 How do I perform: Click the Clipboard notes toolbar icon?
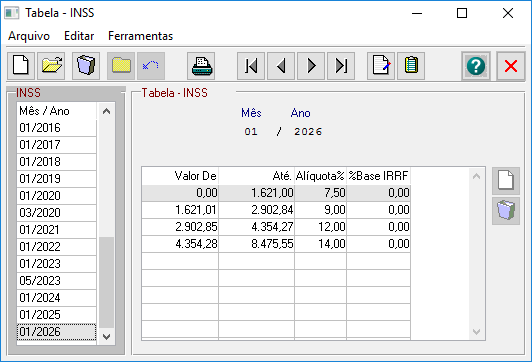coord(411,66)
